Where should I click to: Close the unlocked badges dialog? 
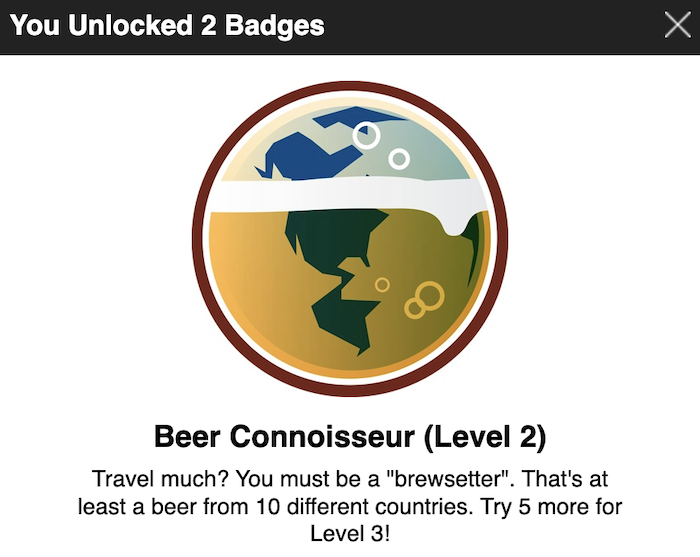pyautogui.click(x=677, y=26)
